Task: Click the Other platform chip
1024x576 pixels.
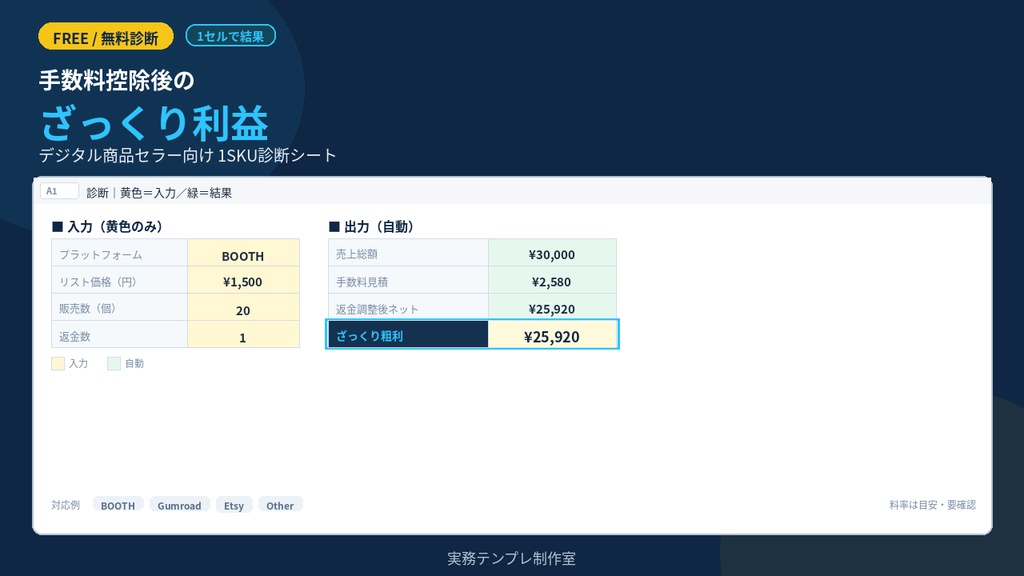Action: point(280,505)
